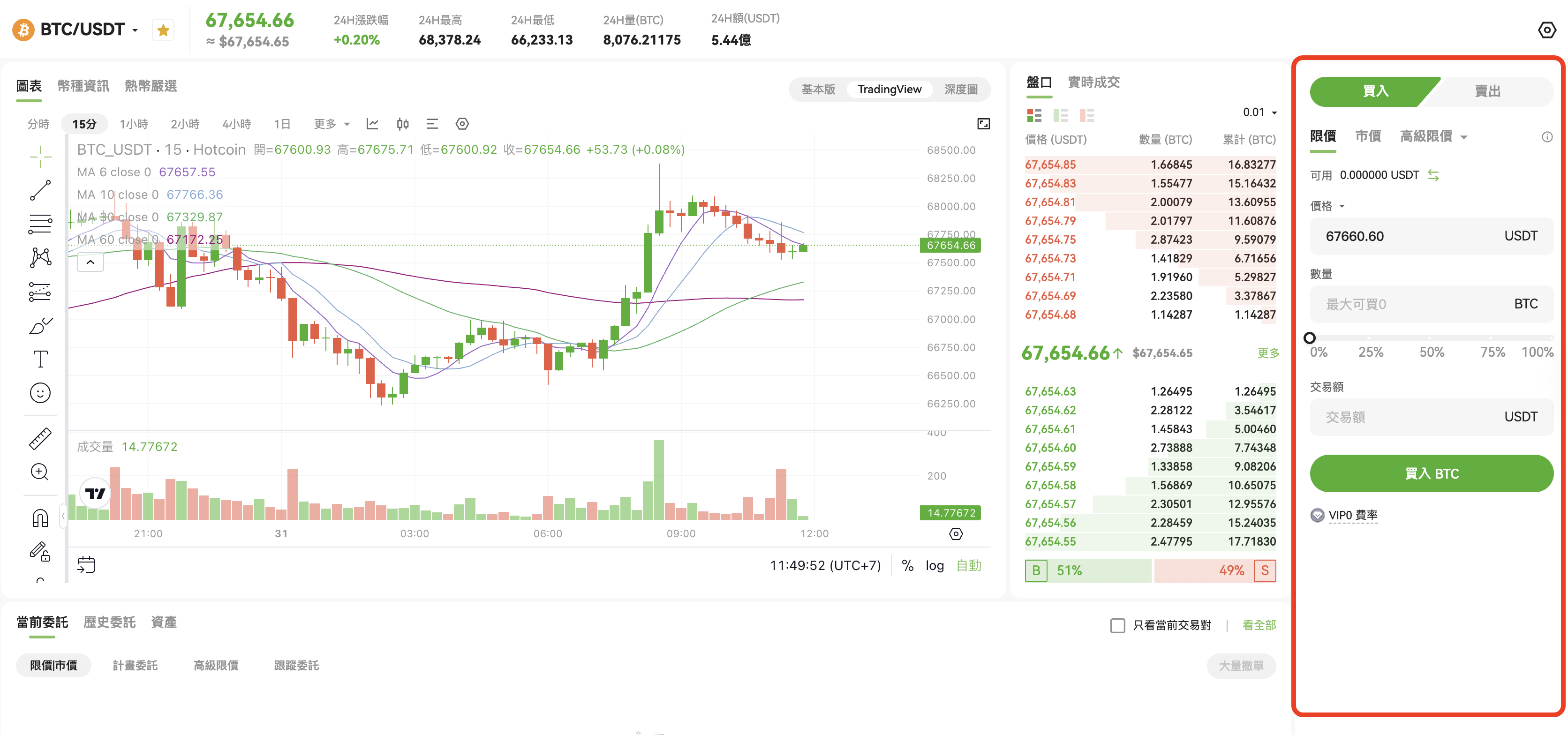Expand the 更多 timeframe dropdown
The height and width of the screenshot is (735, 1568).
[x=332, y=124]
